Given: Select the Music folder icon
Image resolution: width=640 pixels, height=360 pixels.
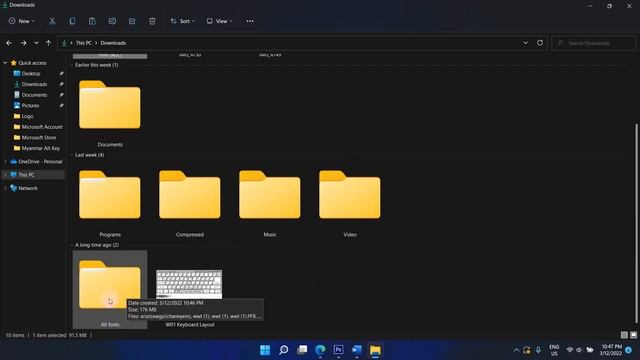Looking at the screenshot, I should pyautogui.click(x=270, y=195).
